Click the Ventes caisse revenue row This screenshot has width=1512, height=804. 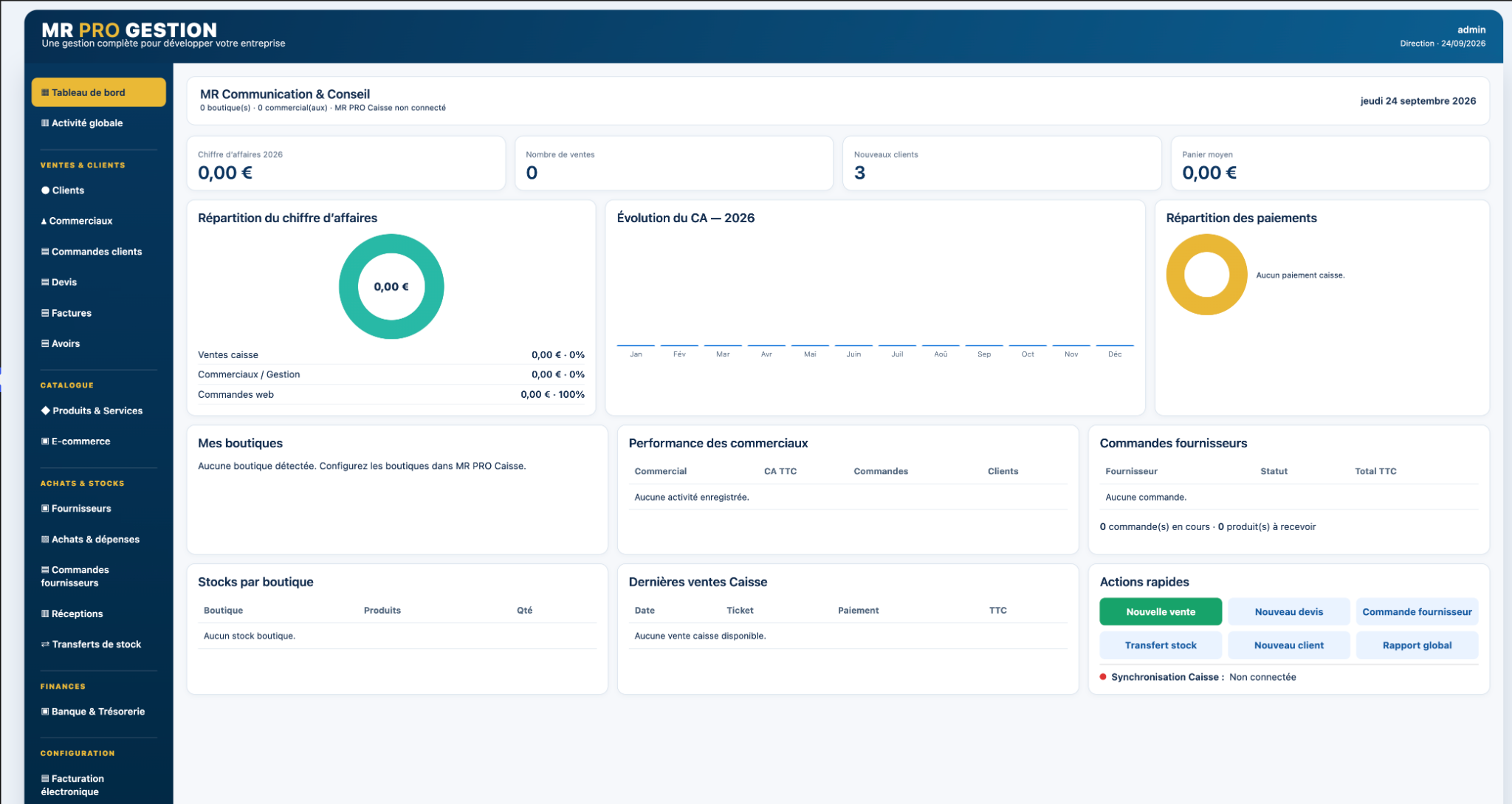(x=391, y=355)
